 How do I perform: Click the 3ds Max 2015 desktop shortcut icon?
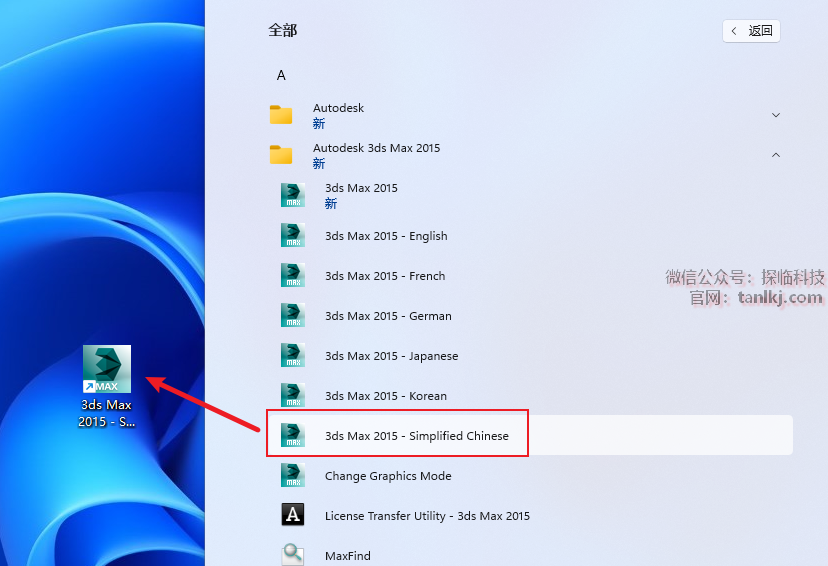[x=107, y=369]
